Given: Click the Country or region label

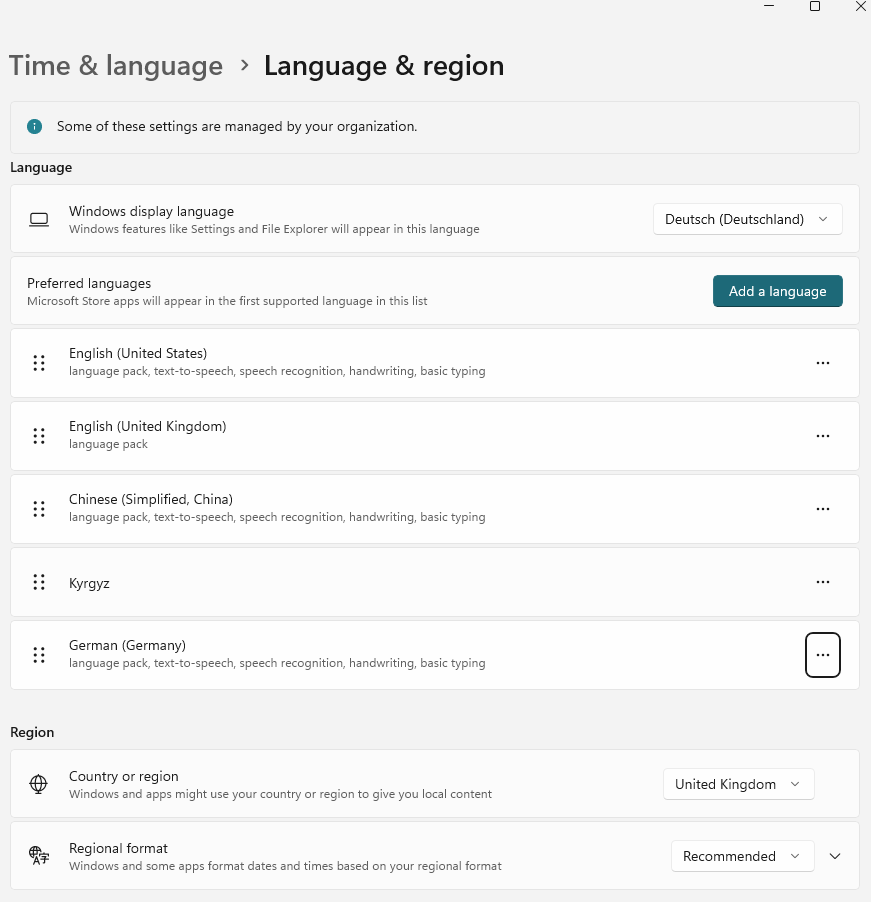Looking at the screenshot, I should pyautogui.click(x=124, y=777).
